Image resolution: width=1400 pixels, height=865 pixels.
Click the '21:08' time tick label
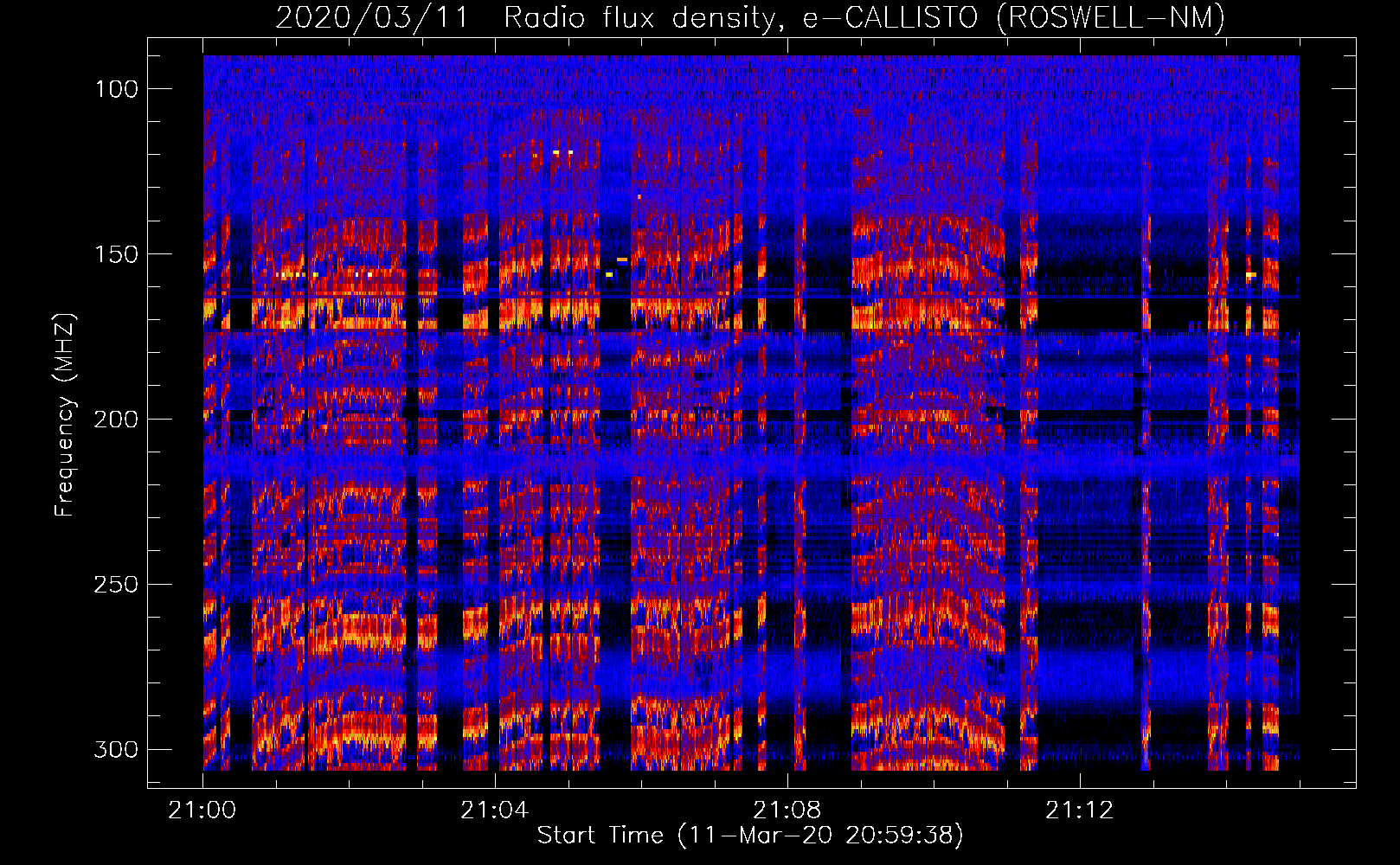pyautogui.click(x=787, y=811)
